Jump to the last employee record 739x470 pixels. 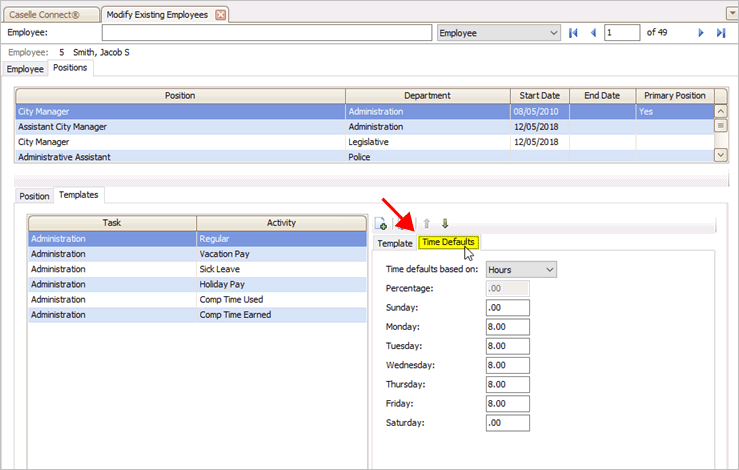tap(721, 33)
